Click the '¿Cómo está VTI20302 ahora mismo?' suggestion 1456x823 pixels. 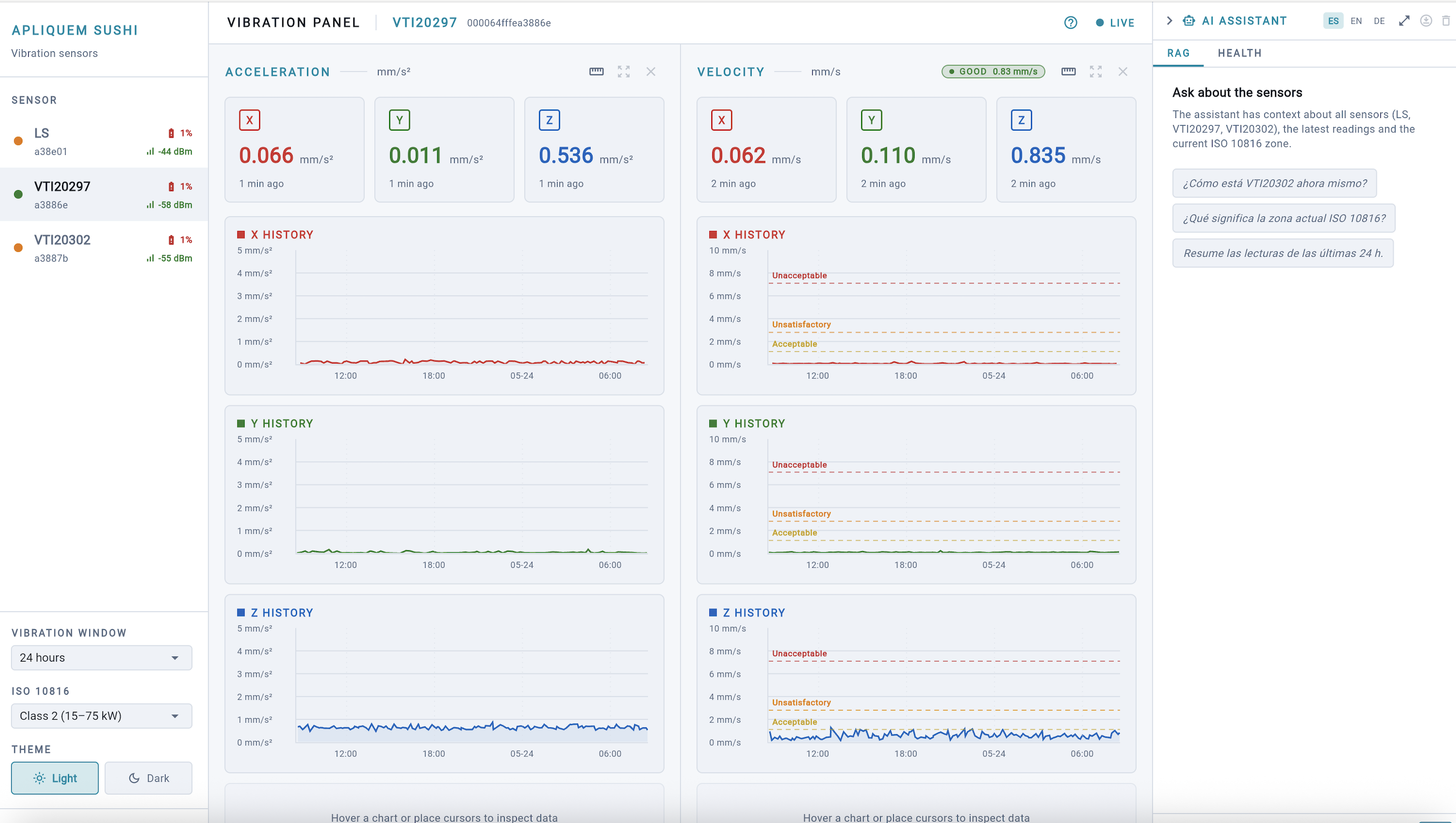pyautogui.click(x=1275, y=183)
